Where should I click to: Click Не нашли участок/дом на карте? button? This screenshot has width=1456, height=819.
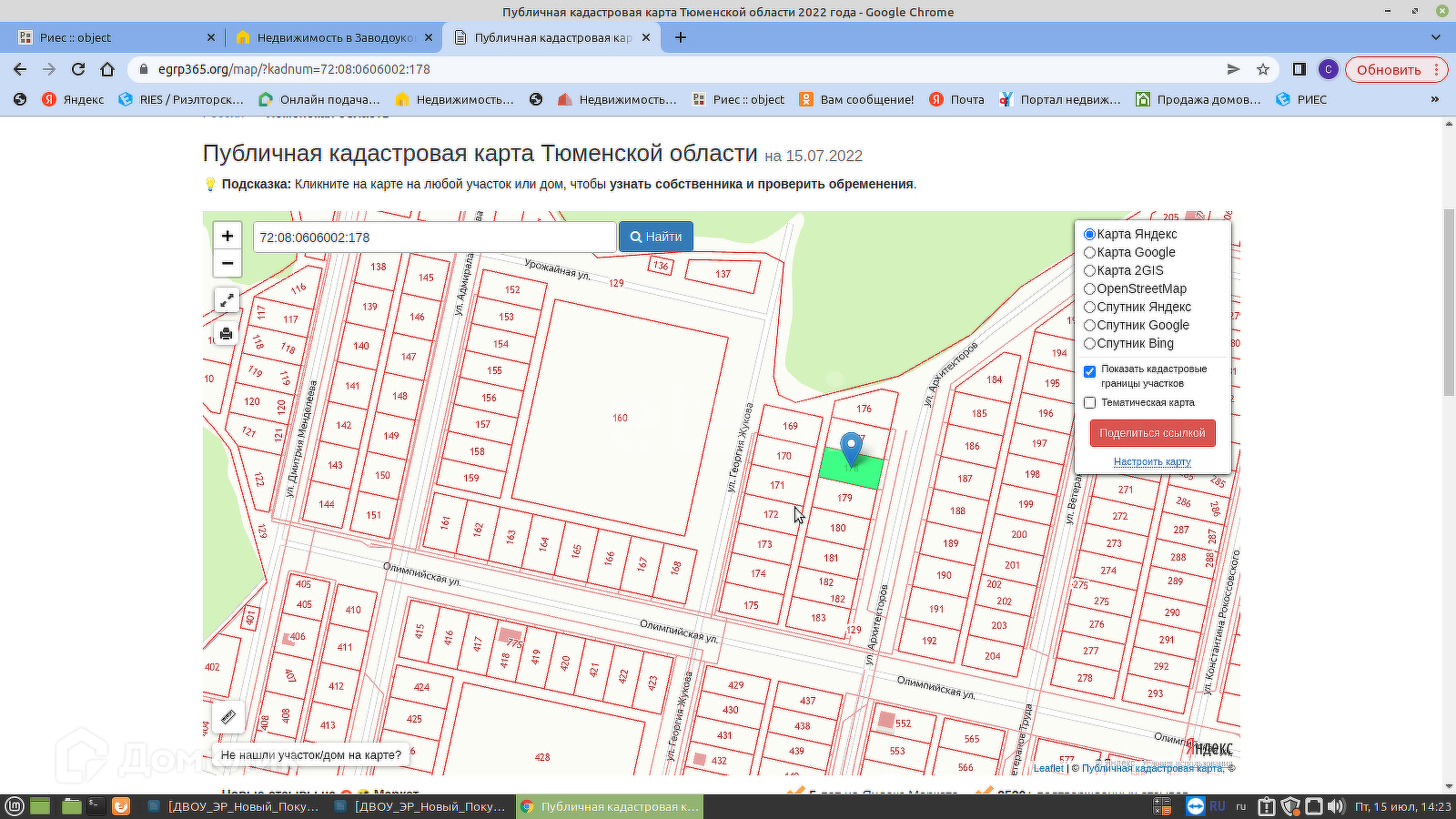click(x=311, y=754)
